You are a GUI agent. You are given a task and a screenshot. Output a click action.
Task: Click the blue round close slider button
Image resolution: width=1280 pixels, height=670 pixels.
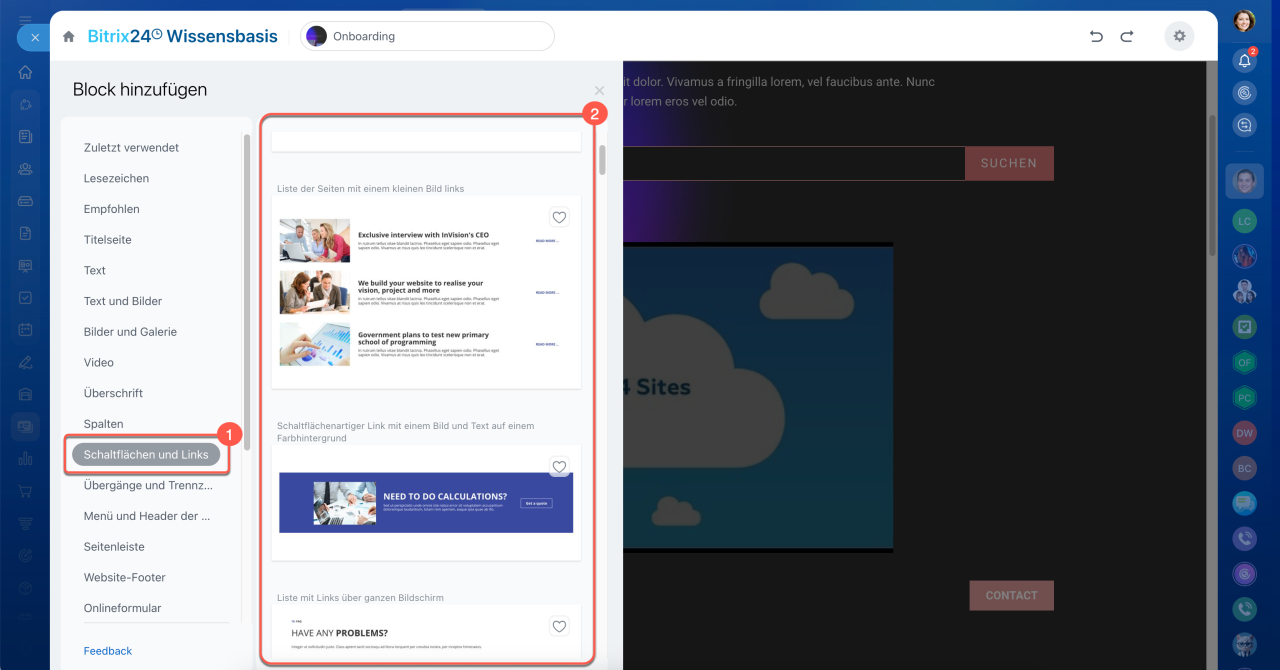click(x=34, y=37)
